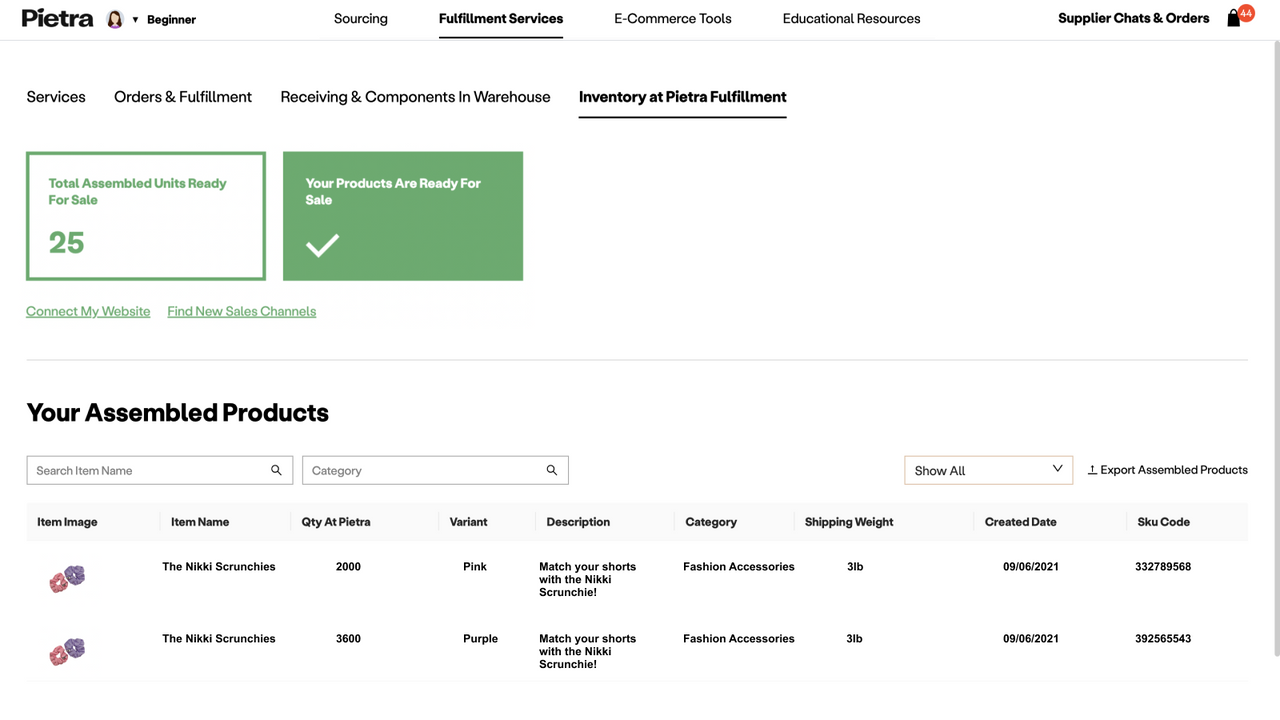Screen dimensions: 1280x720
Task: Click the pink Nikki Scrunchies thumbnail
Action: point(66,578)
